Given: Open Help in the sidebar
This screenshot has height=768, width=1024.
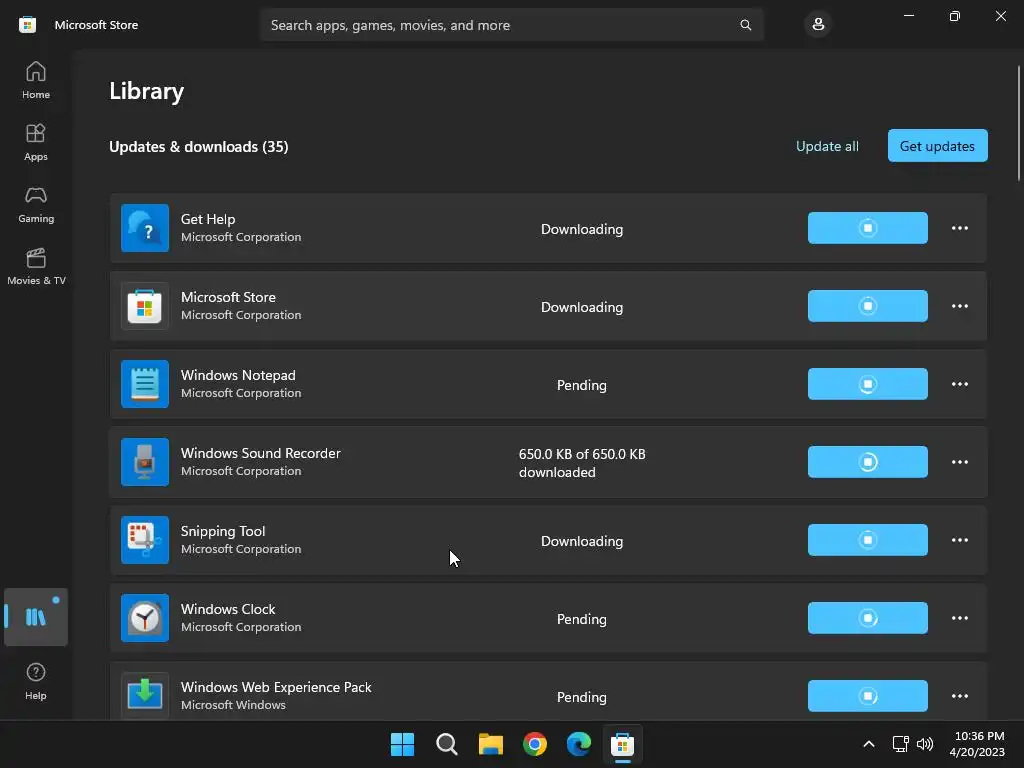Looking at the screenshot, I should tap(36, 681).
